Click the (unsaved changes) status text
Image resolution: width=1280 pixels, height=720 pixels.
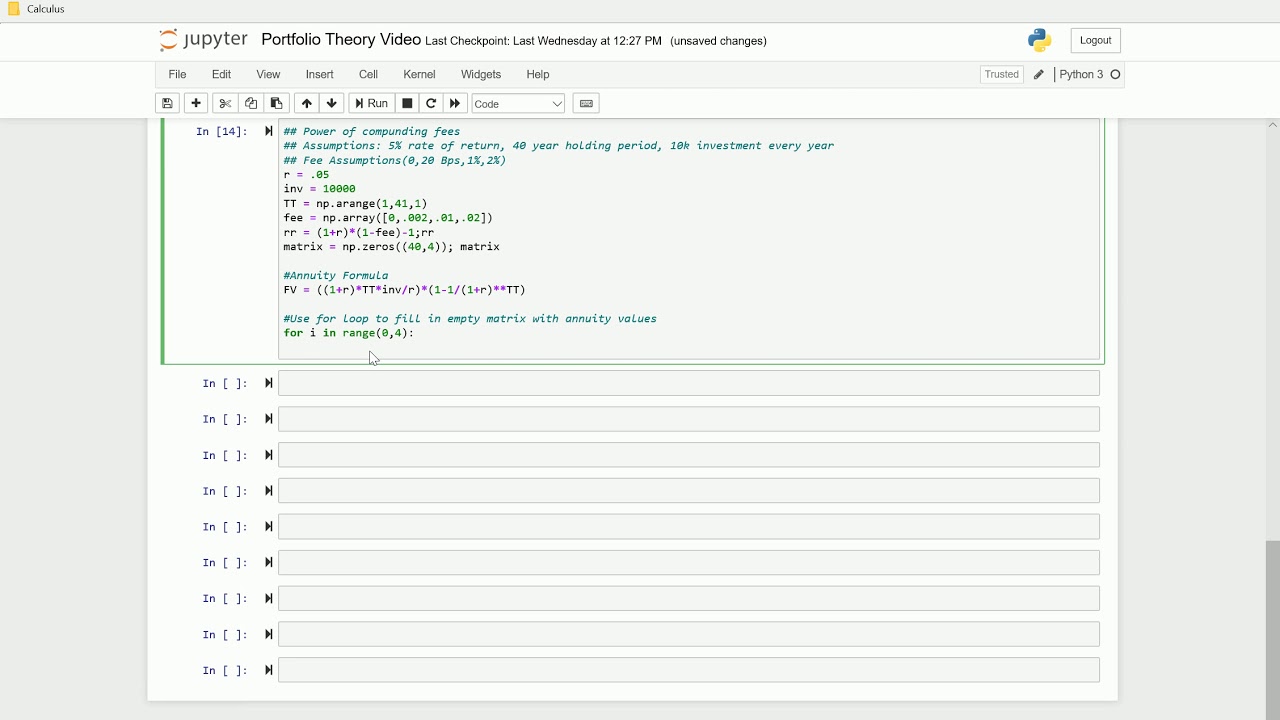(718, 41)
